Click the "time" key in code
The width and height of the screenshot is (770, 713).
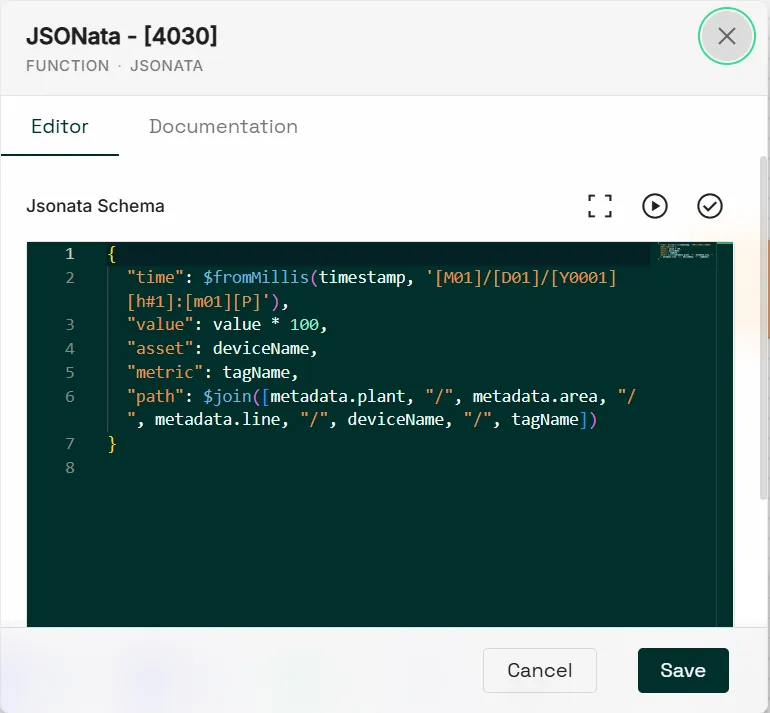pos(155,277)
